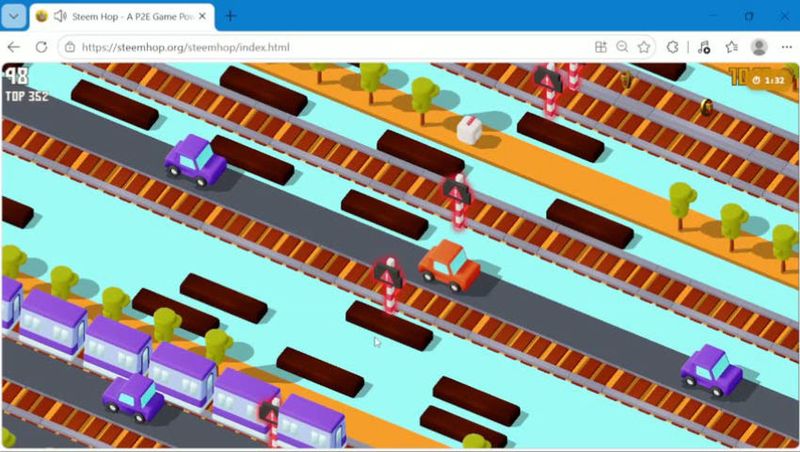Select the Steem Hop tab title

click(133, 16)
